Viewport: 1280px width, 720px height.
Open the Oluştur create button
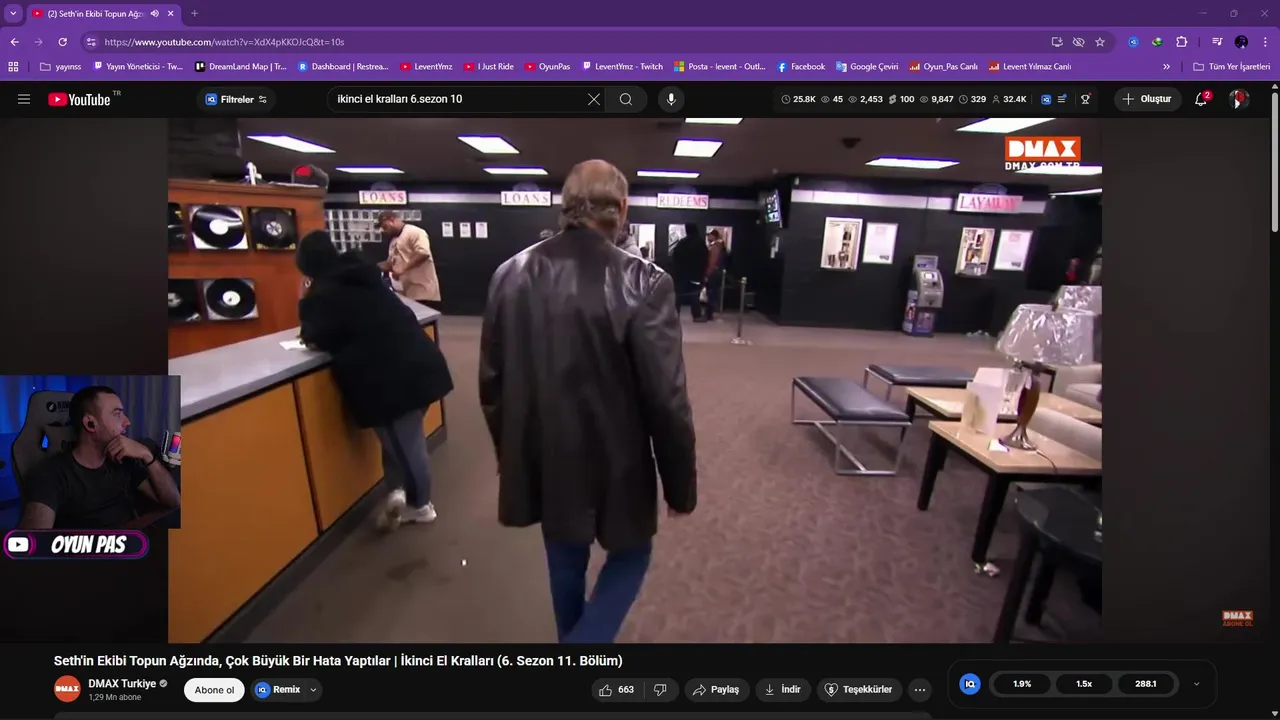coord(1146,99)
